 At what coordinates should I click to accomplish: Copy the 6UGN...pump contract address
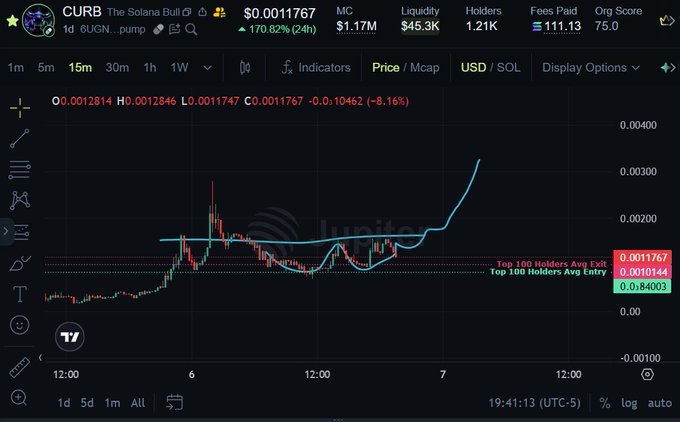coord(113,29)
